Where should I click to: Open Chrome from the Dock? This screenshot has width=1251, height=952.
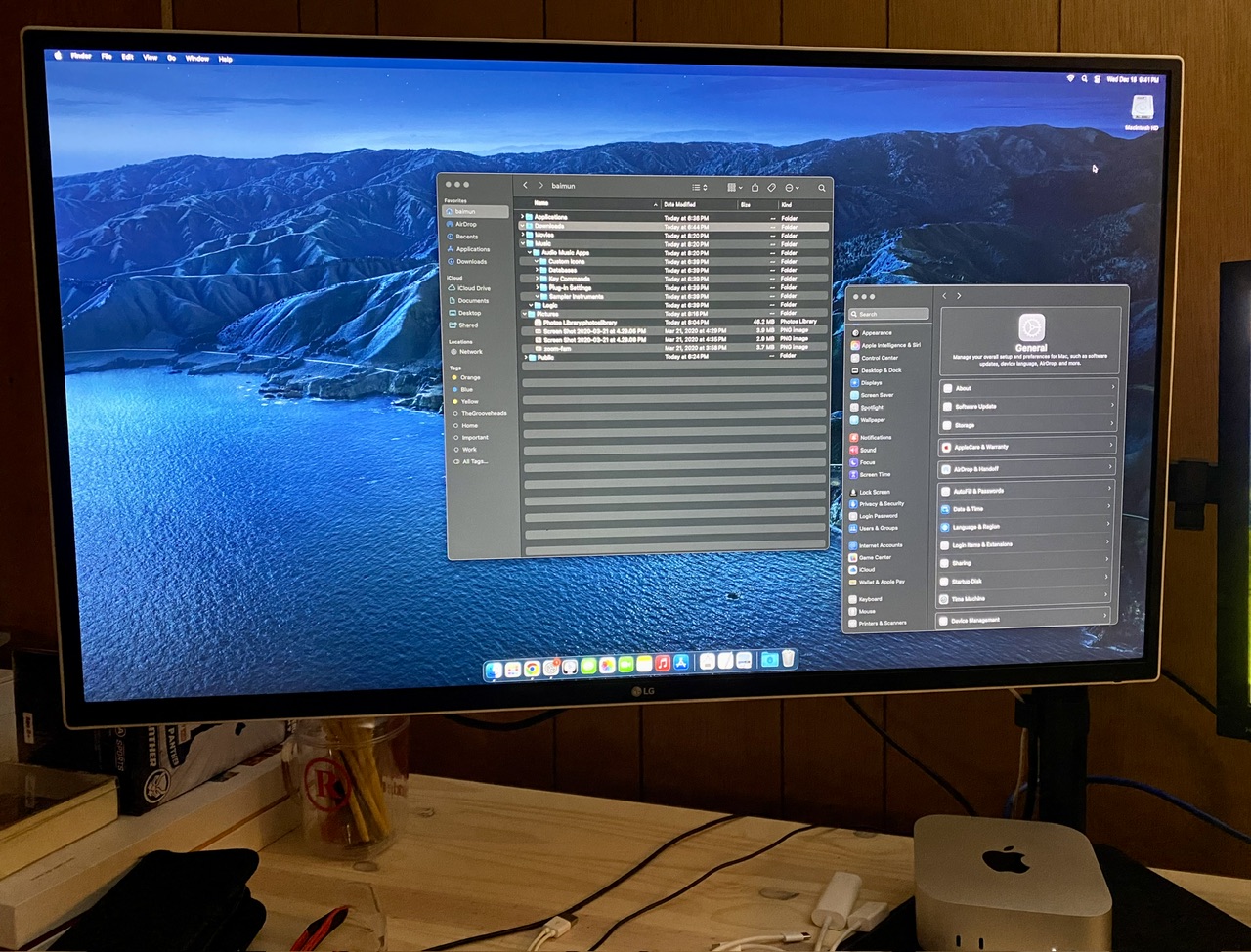[x=532, y=669]
